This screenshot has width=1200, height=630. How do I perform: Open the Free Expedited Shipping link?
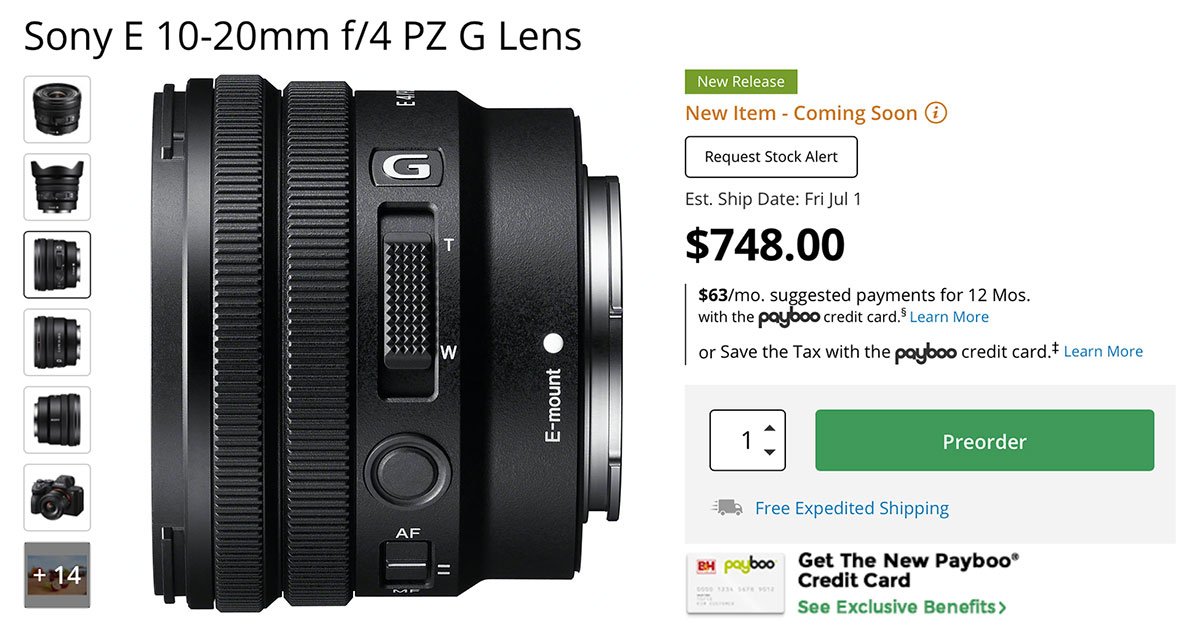852,508
